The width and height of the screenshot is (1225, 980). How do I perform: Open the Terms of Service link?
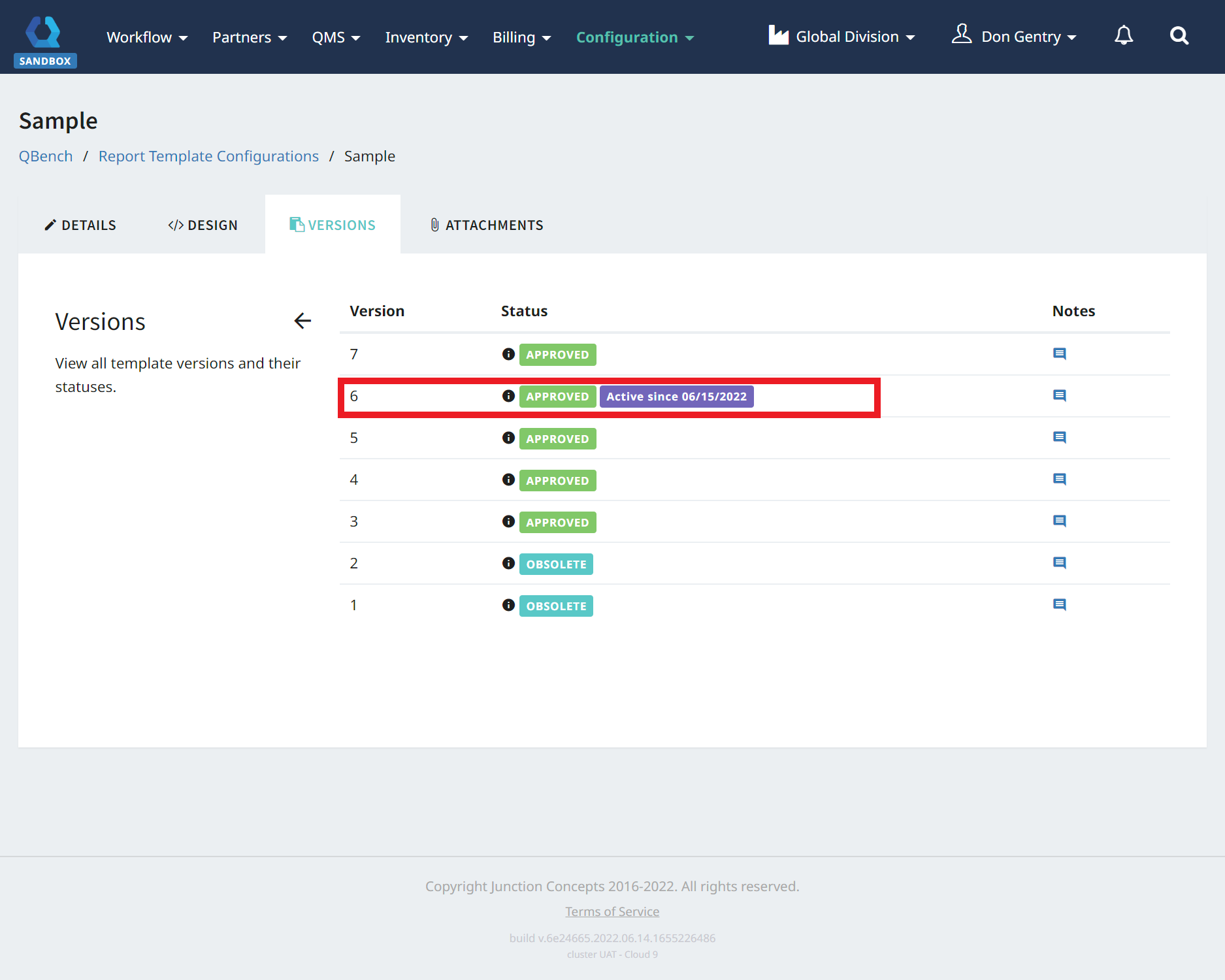(612, 911)
